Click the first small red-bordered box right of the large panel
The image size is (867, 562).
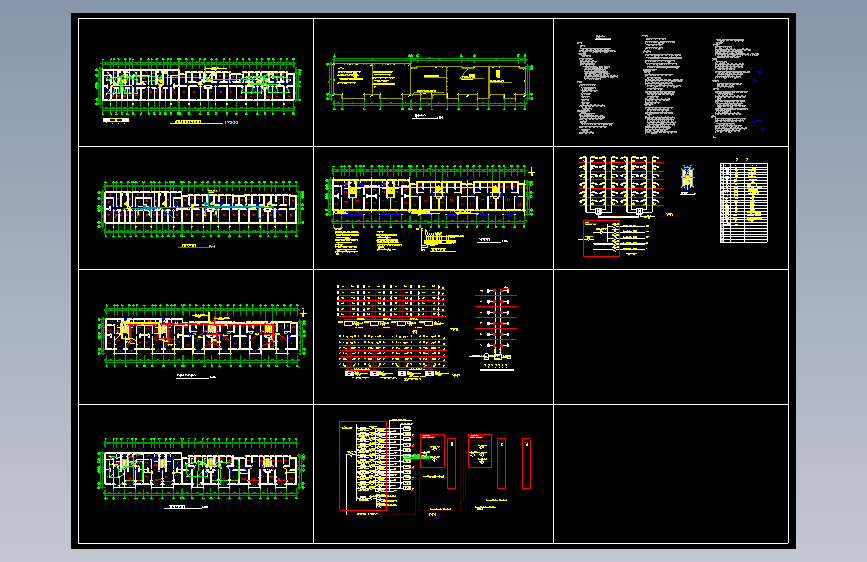point(432,451)
